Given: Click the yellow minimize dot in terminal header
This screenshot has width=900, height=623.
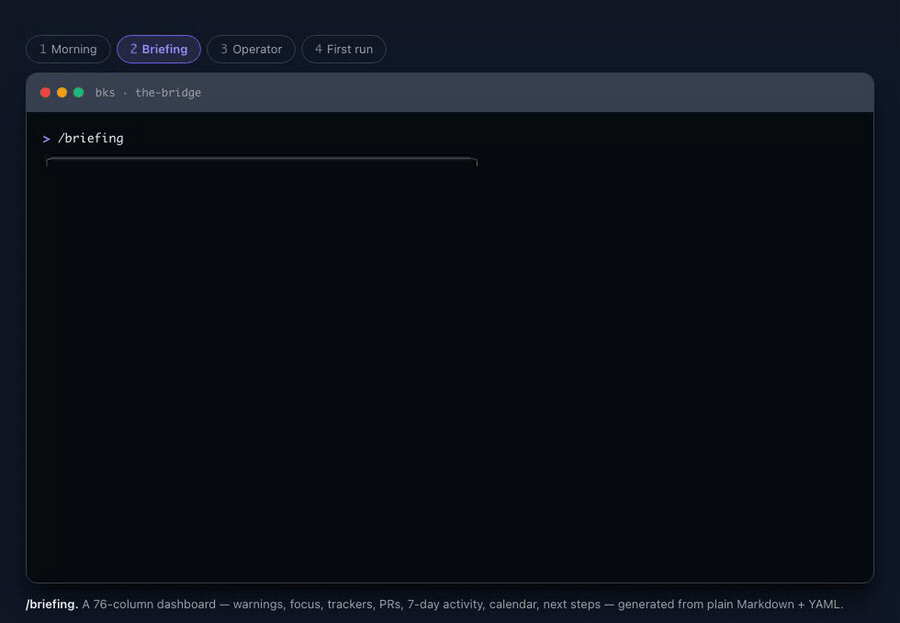Looking at the screenshot, I should click(x=62, y=92).
